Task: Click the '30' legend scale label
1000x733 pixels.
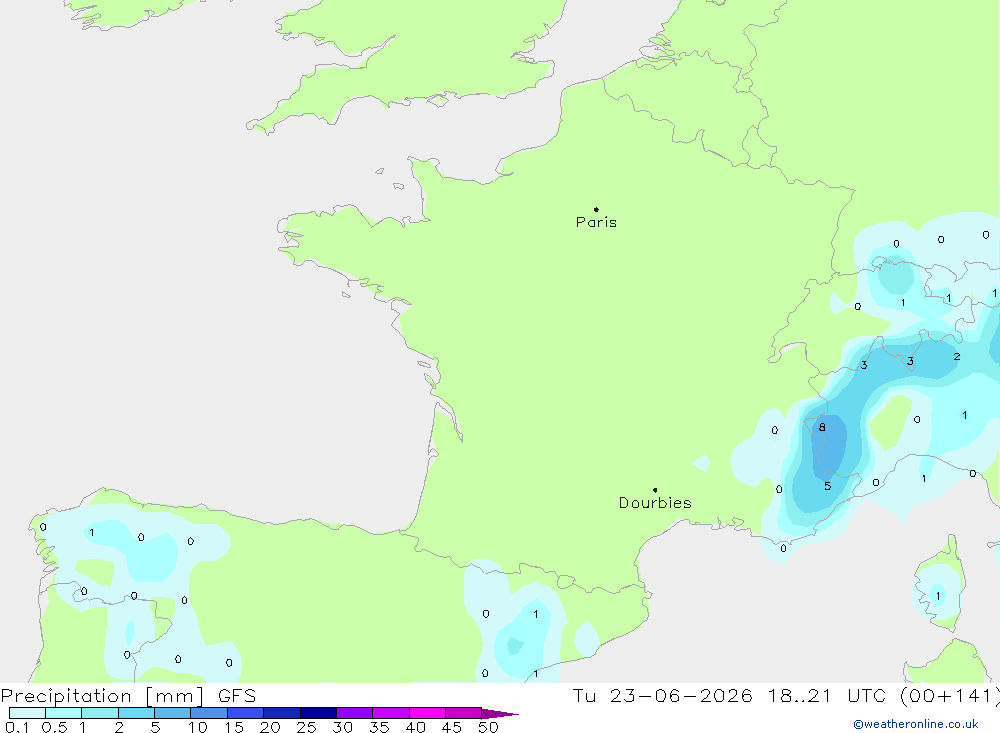Action: pyautogui.click(x=343, y=727)
